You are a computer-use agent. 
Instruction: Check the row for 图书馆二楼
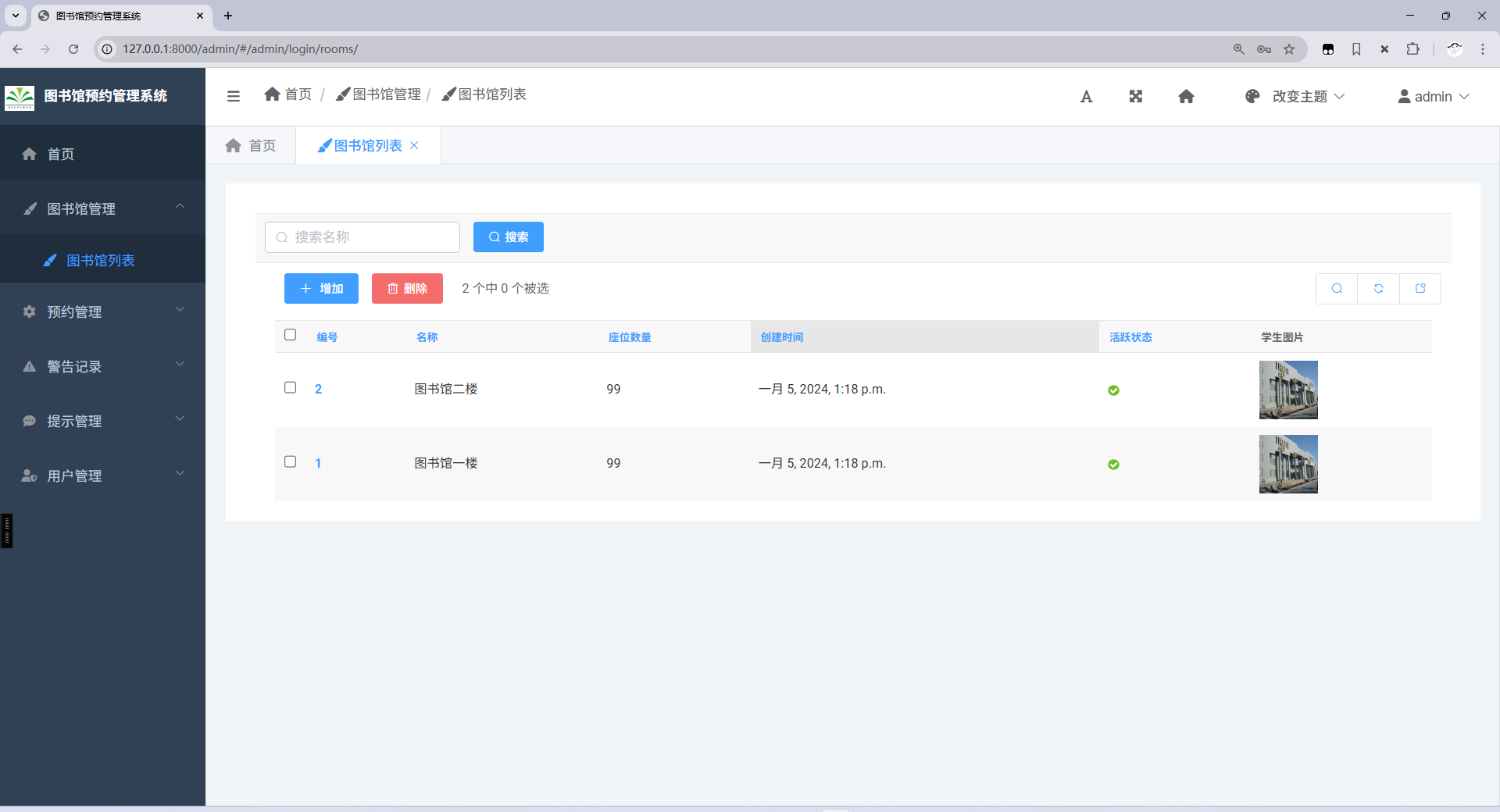[290, 388]
